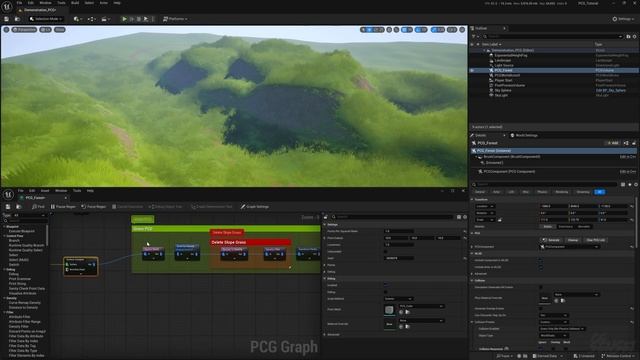Start Play in Editor with the green play icon
The width and height of the screenshot is (640, 360).
tap(124, 19)
